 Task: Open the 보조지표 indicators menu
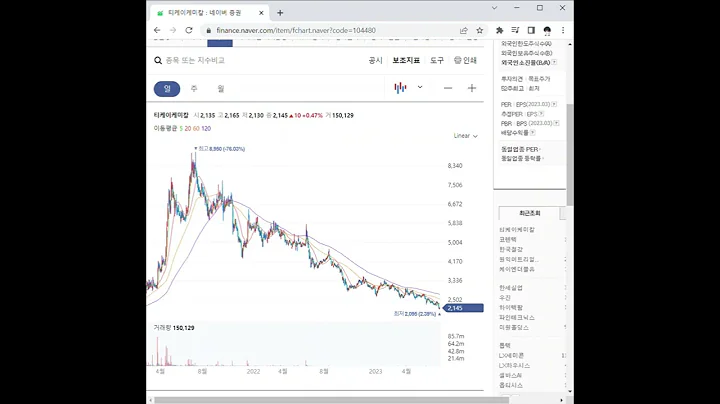(406, 60)
